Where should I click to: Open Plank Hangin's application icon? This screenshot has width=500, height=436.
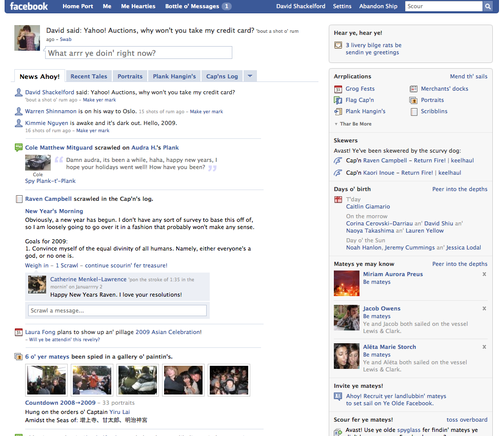point(338,112)
